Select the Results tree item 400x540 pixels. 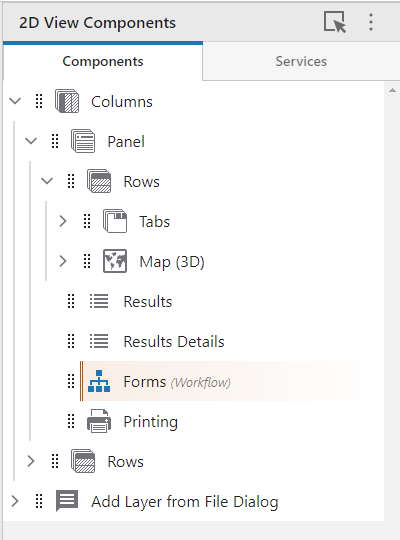(147, 301)
